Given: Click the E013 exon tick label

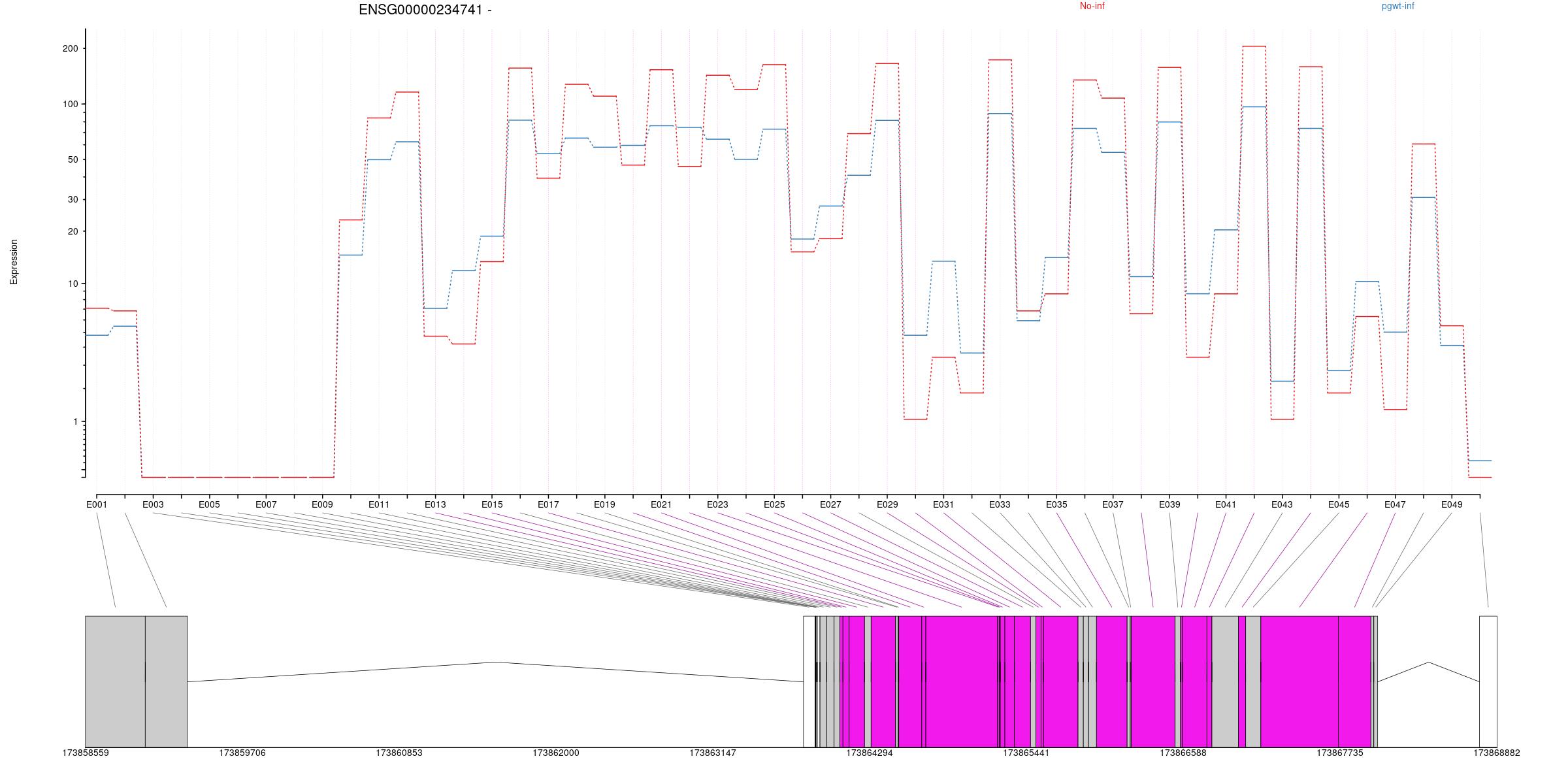Looking at the screenshot, I should [435, 504].
